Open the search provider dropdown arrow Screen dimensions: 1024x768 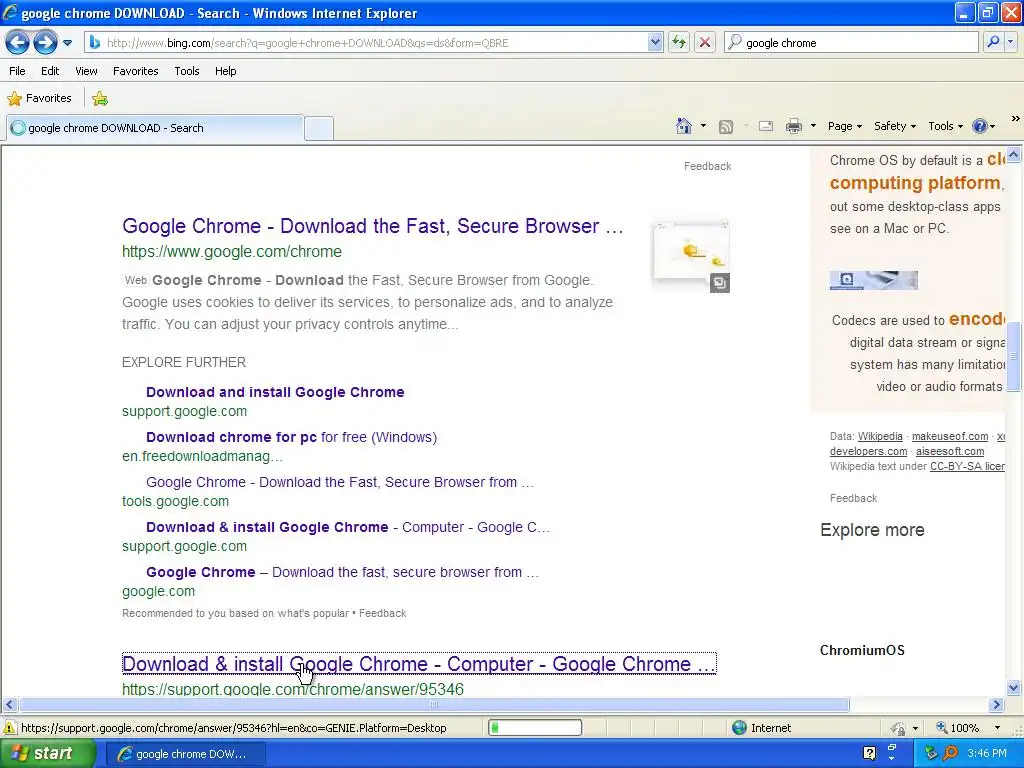[x=1010, y=43]
